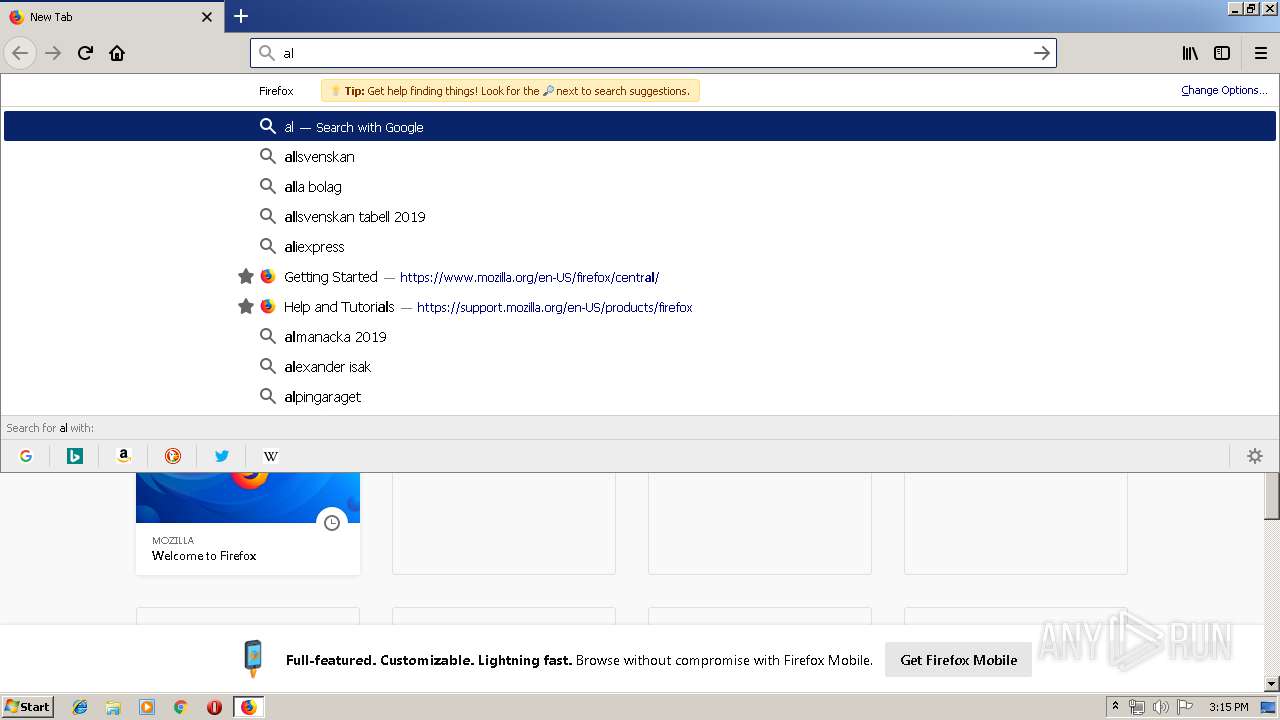The width and height of the screenshot is (1280, 720).
Task: Search with Bing one-off engine icon
Action: tap(75, 456)
